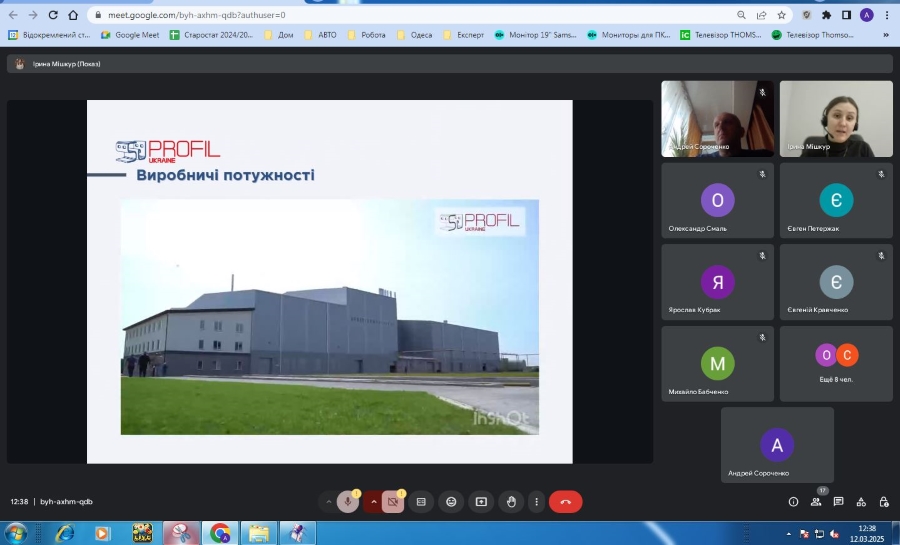Expand audio settings arrow beside microphone
Viewport: 900px width, 545px height.
[328, 502]
